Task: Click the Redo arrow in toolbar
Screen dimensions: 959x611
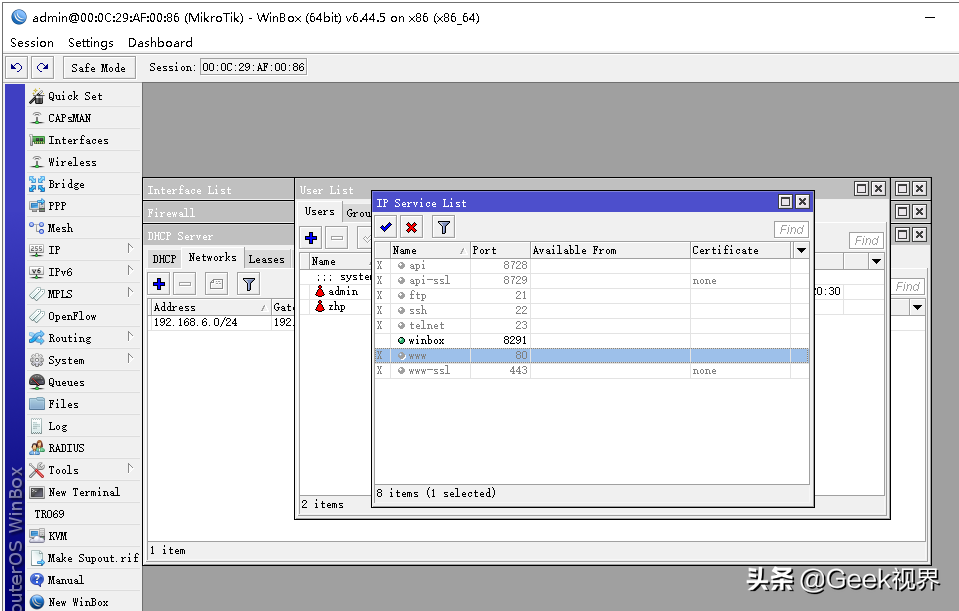Action: 42,67
